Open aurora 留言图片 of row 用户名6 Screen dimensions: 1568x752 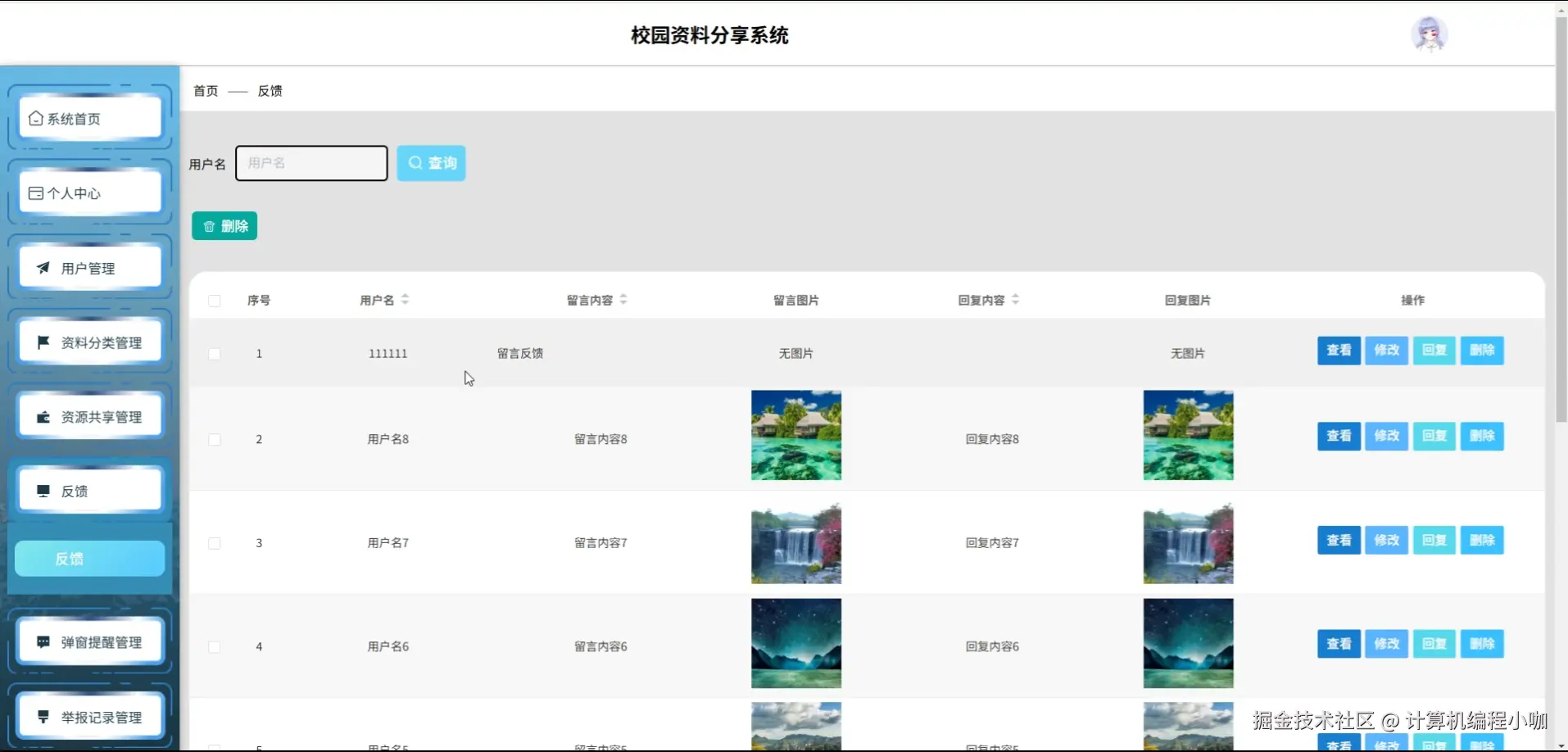pos(796,643)
